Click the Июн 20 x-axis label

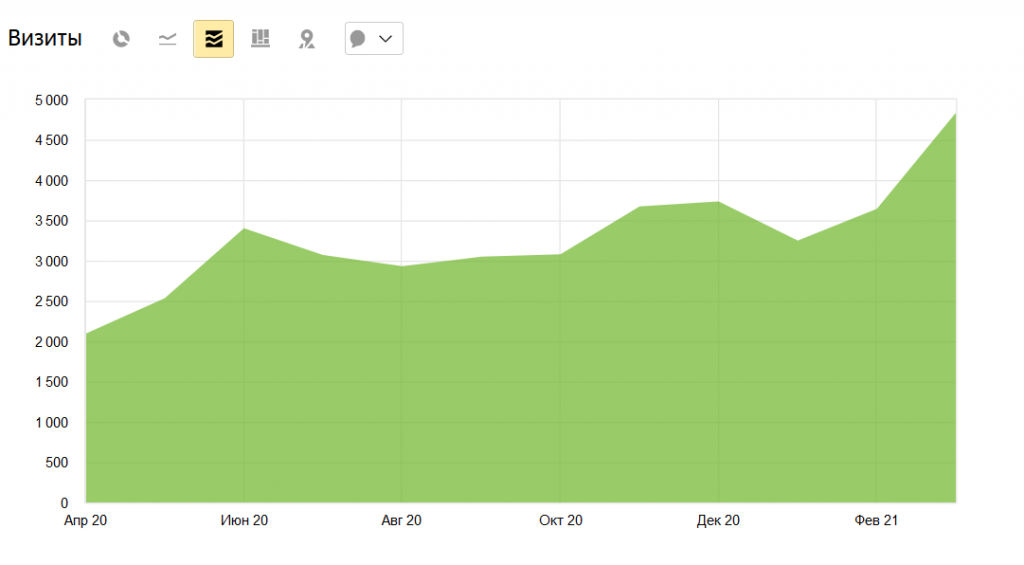pos(244,521)
